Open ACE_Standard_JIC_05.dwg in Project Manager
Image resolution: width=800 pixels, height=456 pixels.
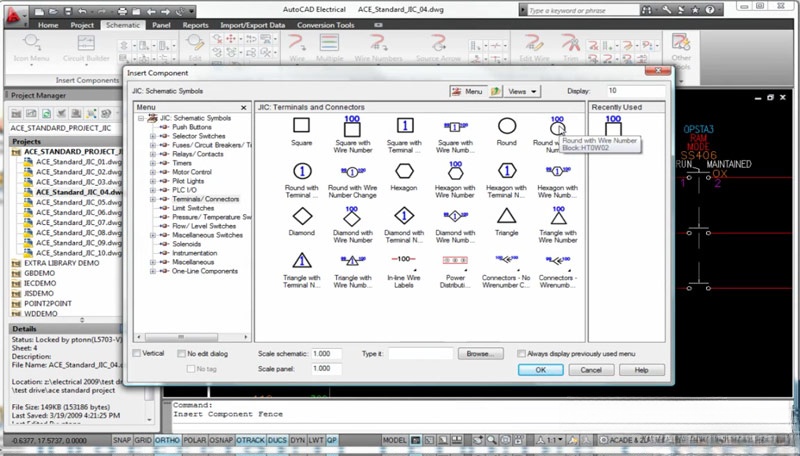click(79, 202)
